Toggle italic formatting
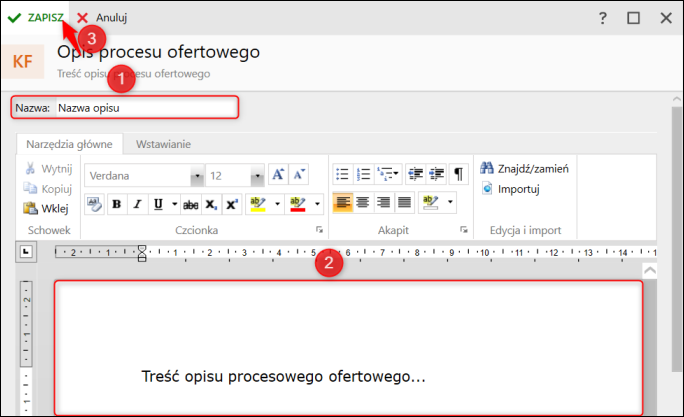The width and height of the screenshot is (684, 417). pos(137,204)
